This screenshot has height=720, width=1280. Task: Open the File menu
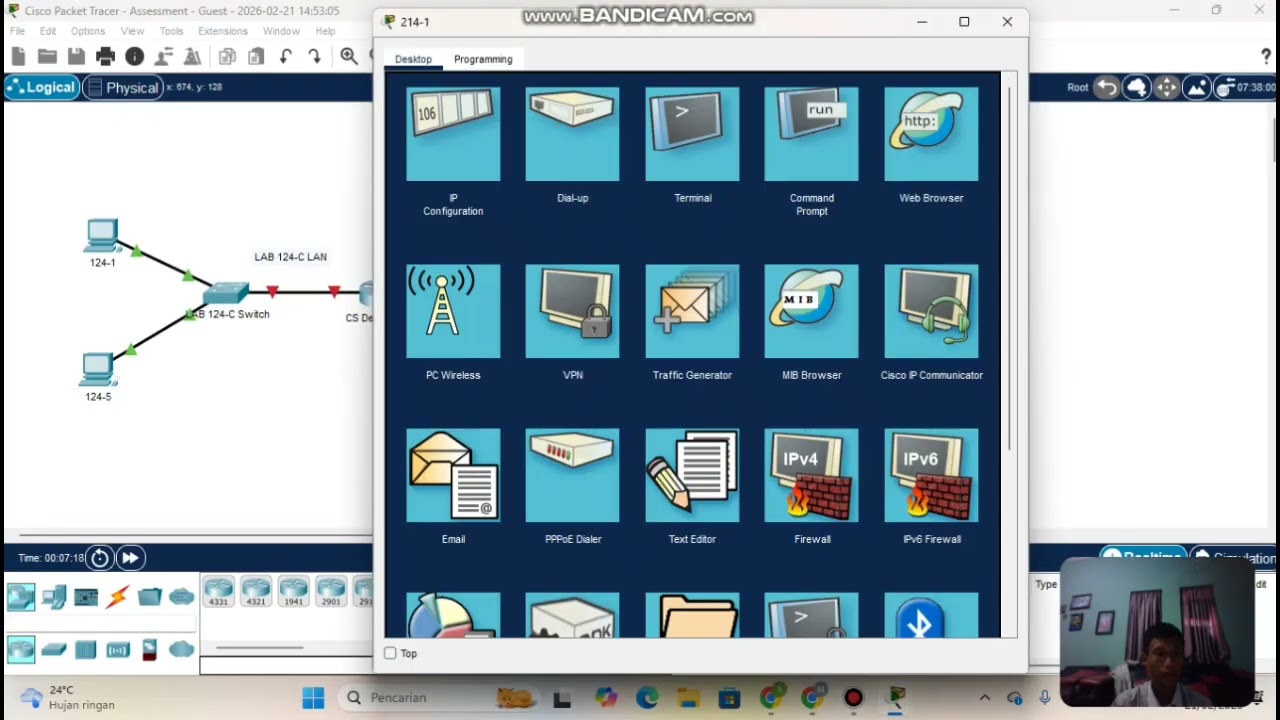(18, 31)
